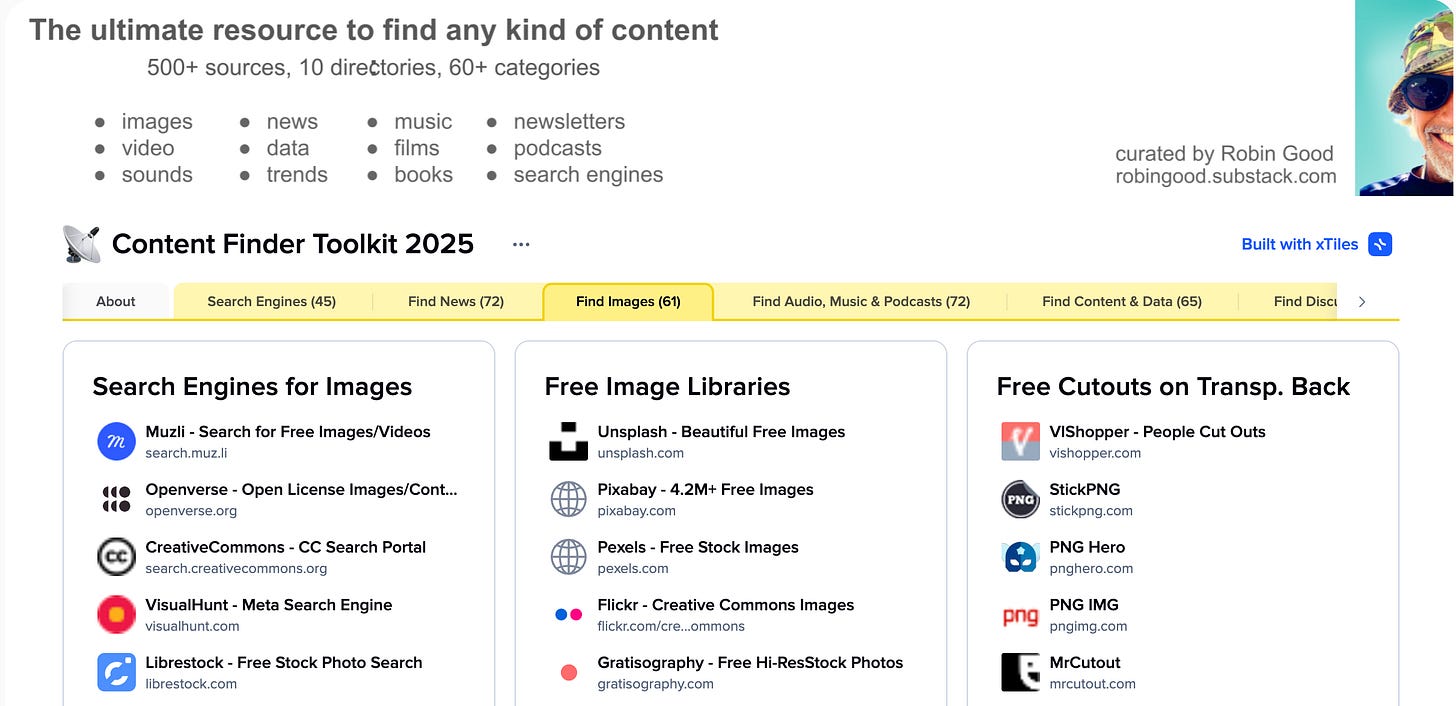This screenshot has width=1456, height=706.
Task: Click the search.muz.li URL text
Action: (187, 453)
